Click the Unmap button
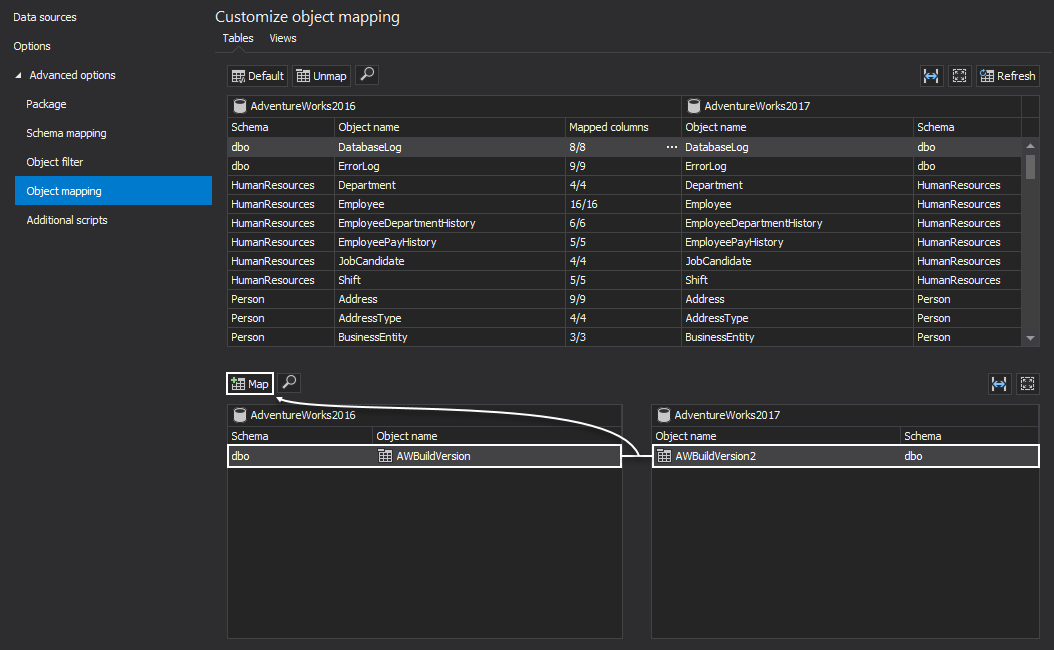The image size is (1054, 650). click(x=321, y=76)
